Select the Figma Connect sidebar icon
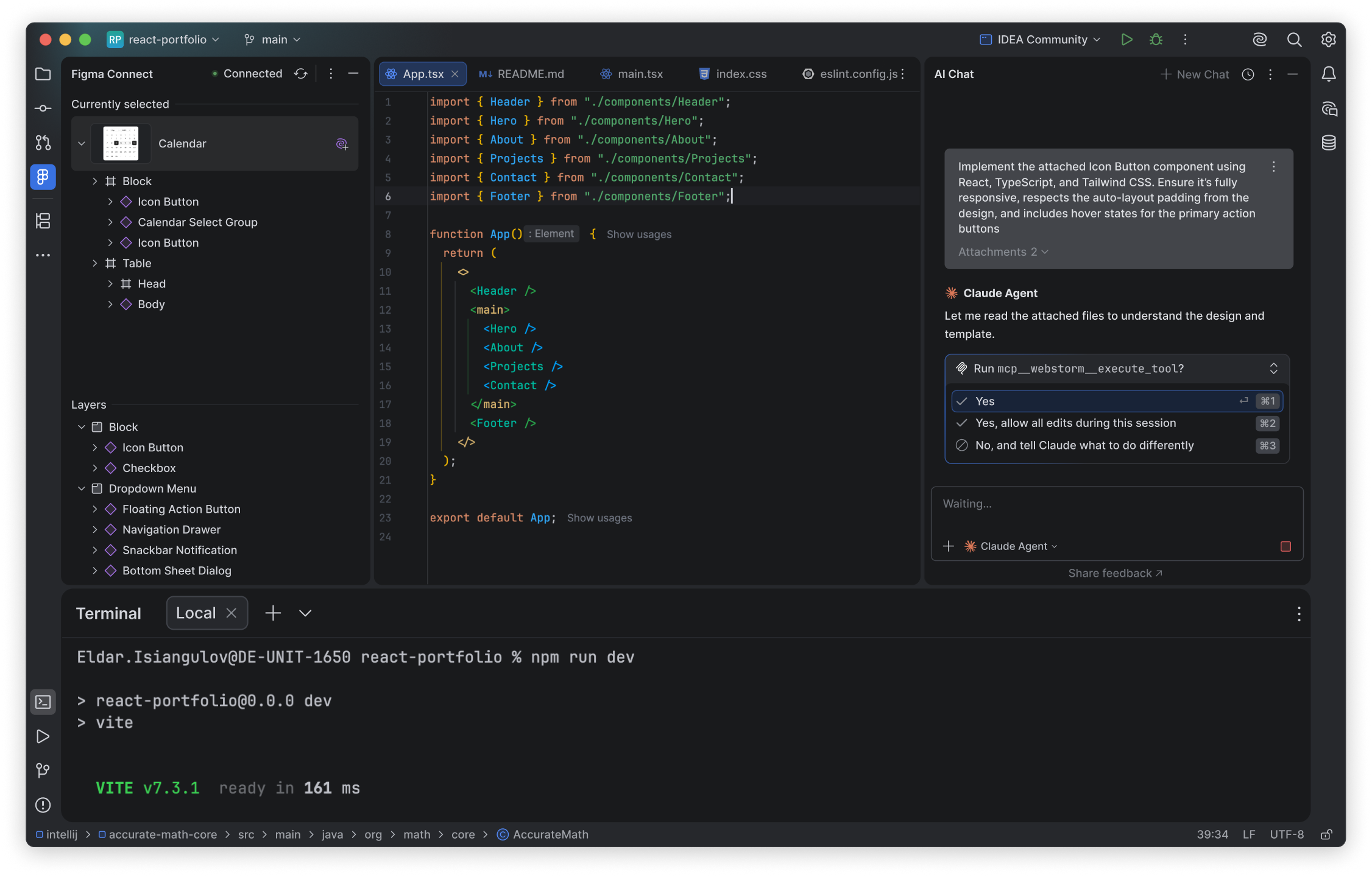The image size is (1372, 877). 43,177
